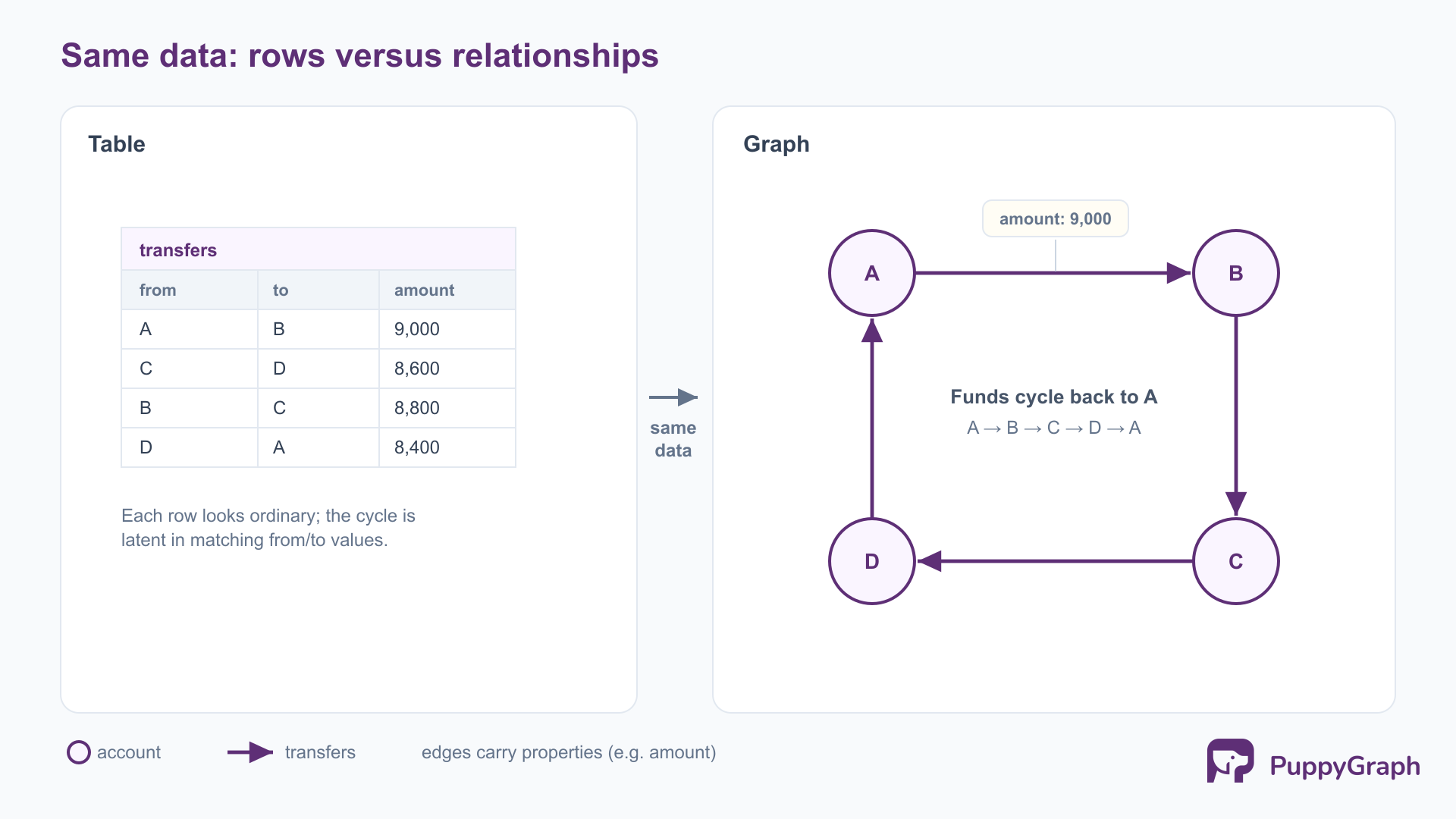Click the PuppyGraph brand name text
1456x819 pixels.
pos(1345,766)
